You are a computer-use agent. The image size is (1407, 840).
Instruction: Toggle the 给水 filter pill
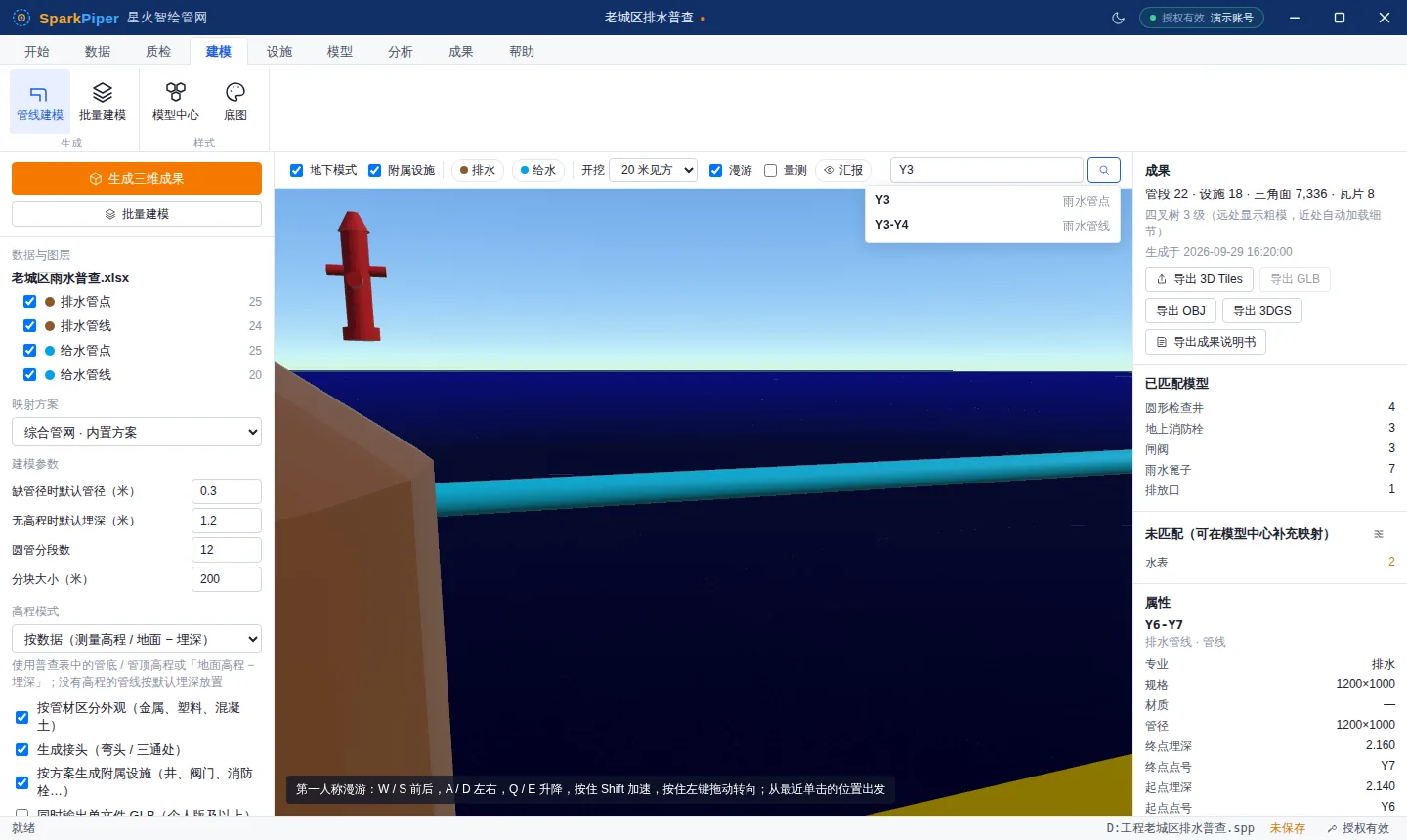coord(538,170)
